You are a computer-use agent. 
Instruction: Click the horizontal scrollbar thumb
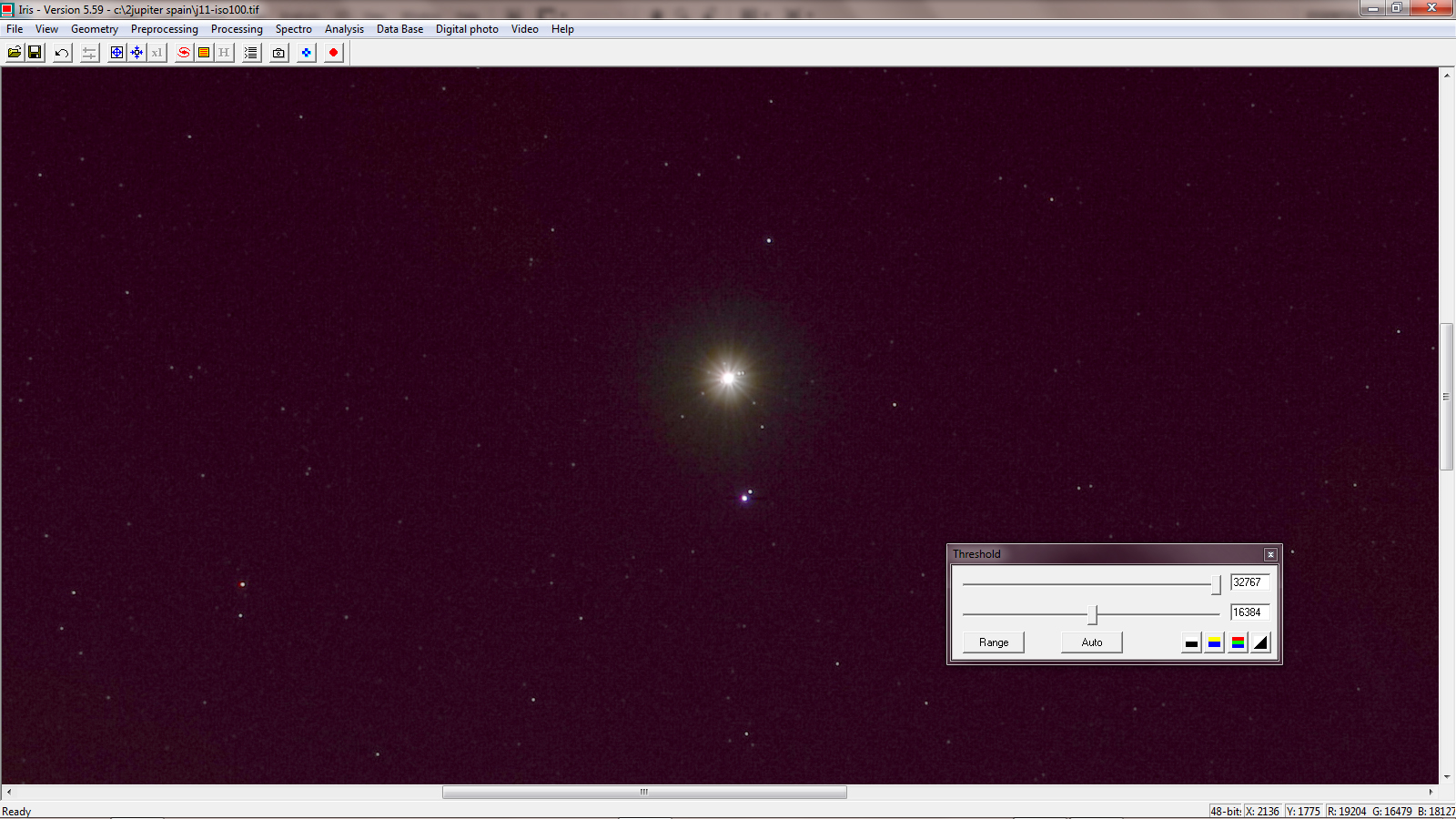[x=644, y=792]
